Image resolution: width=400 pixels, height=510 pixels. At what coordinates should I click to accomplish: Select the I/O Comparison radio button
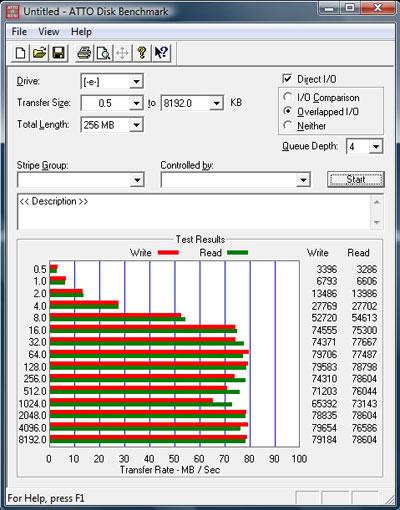(287, 97)
